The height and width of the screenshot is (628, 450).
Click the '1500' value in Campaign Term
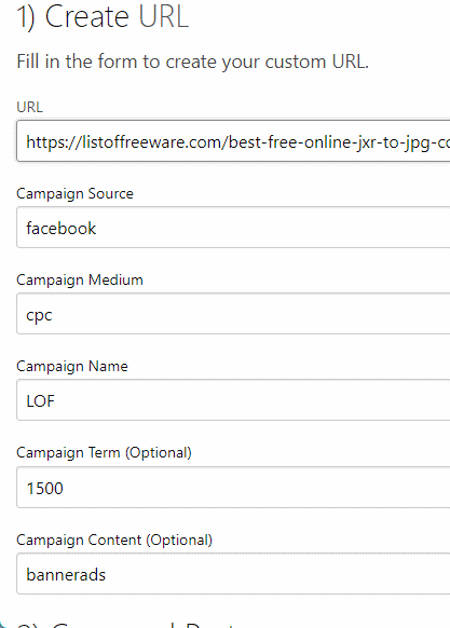point(45,488)
